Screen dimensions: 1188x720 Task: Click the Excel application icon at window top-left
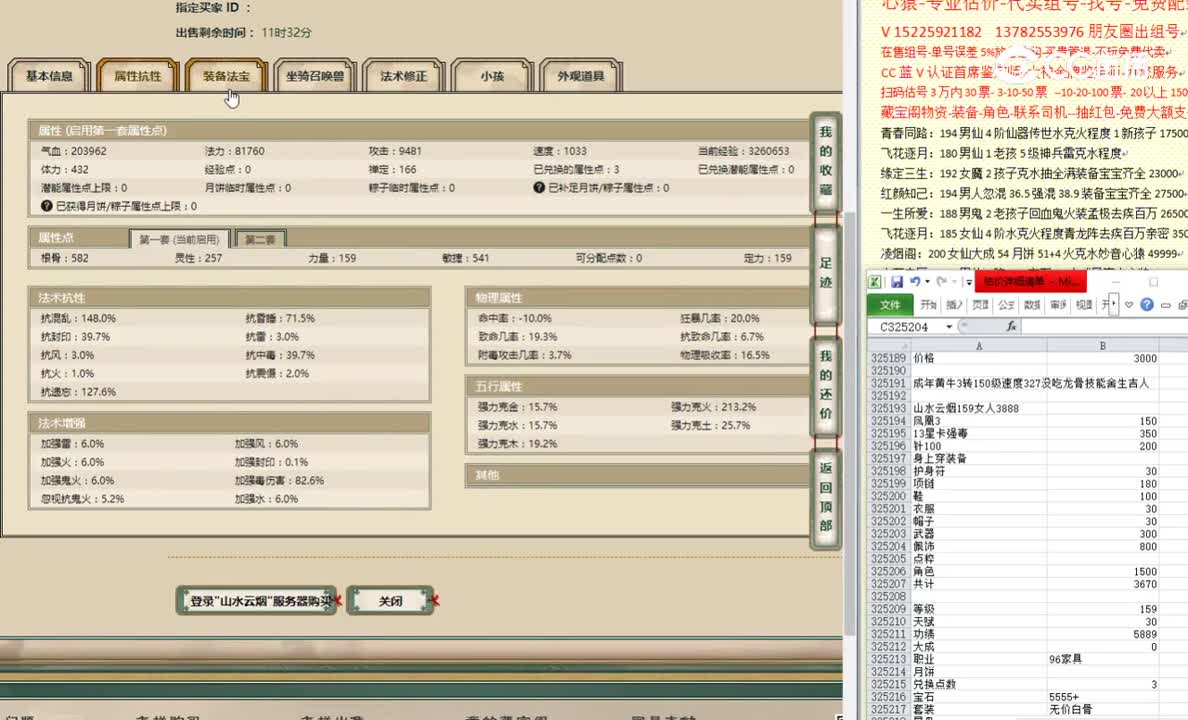pos(875,281)
